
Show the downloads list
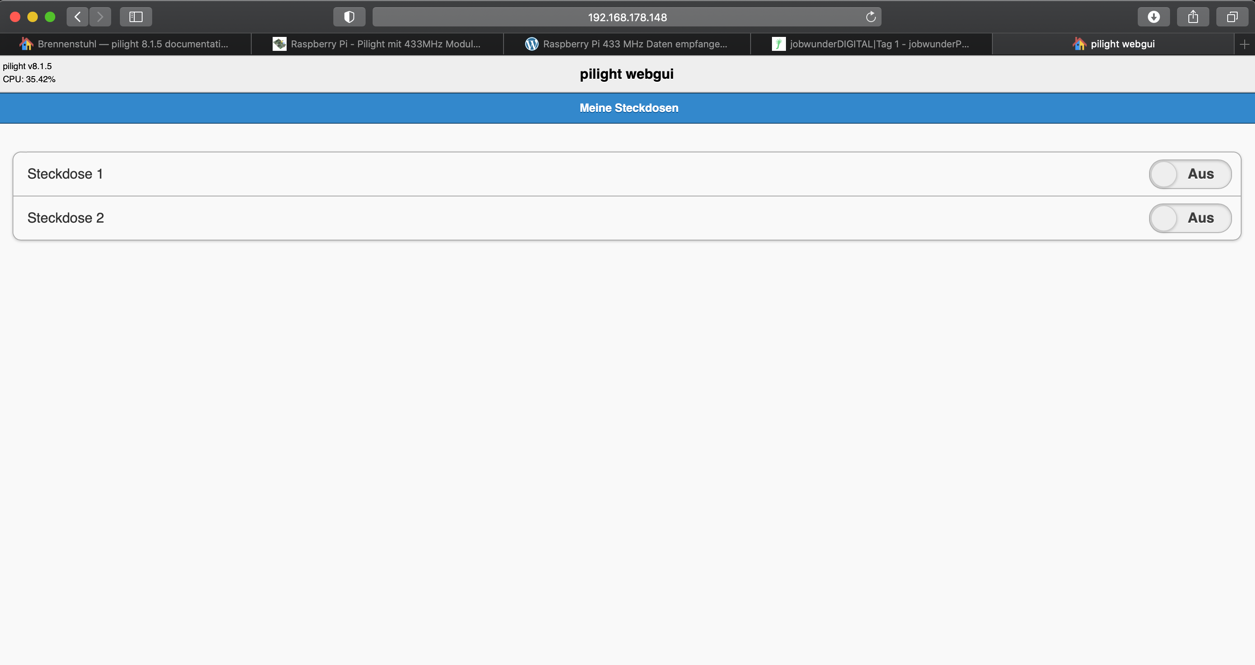point(1153,17)
